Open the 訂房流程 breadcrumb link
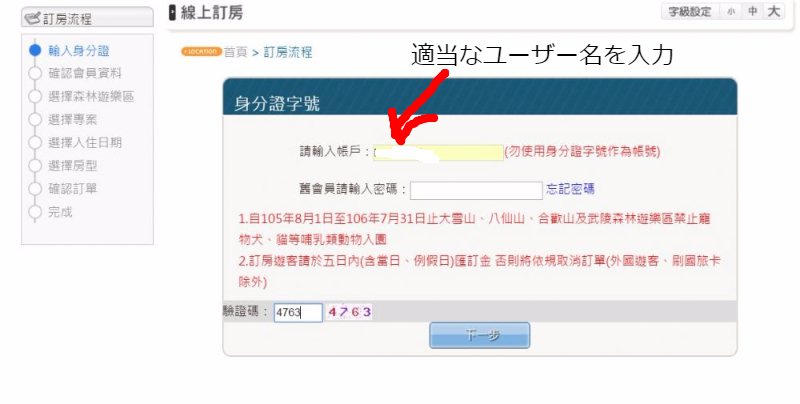800x404 pixels. (x=288, y=52)
